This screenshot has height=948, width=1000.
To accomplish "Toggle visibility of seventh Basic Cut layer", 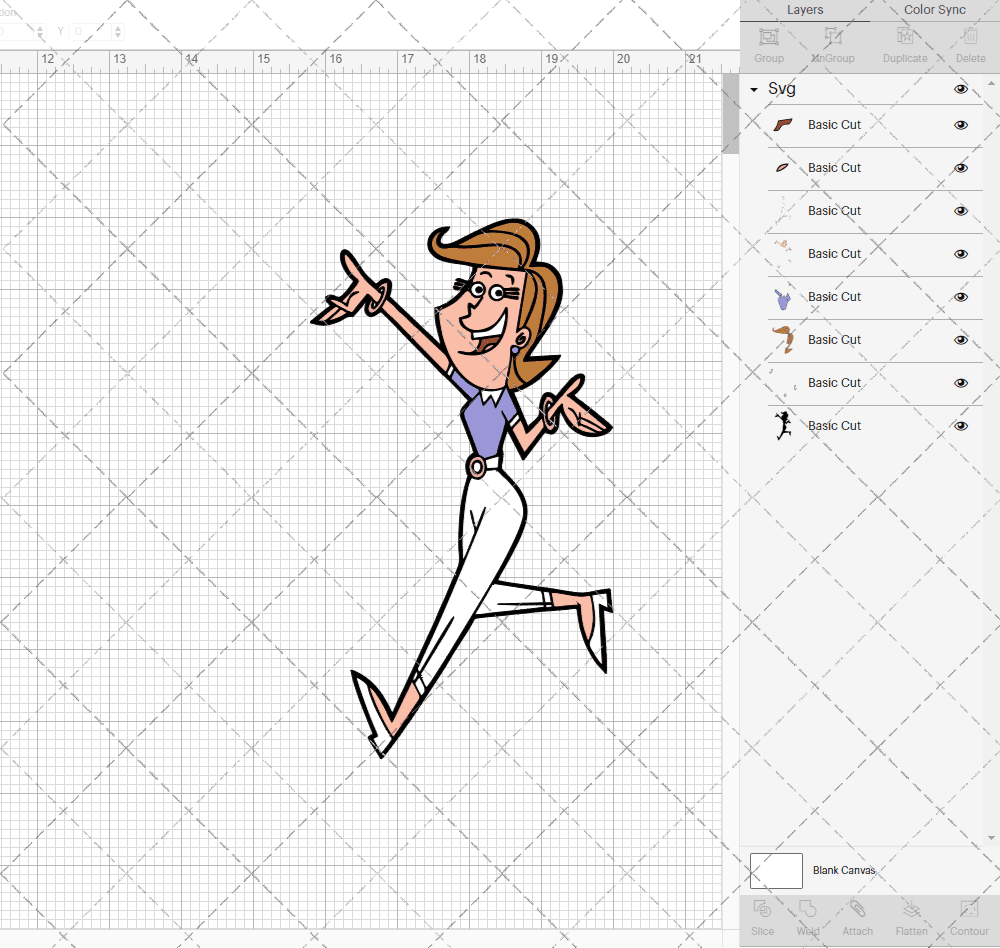I will click(x=960, y=383).
